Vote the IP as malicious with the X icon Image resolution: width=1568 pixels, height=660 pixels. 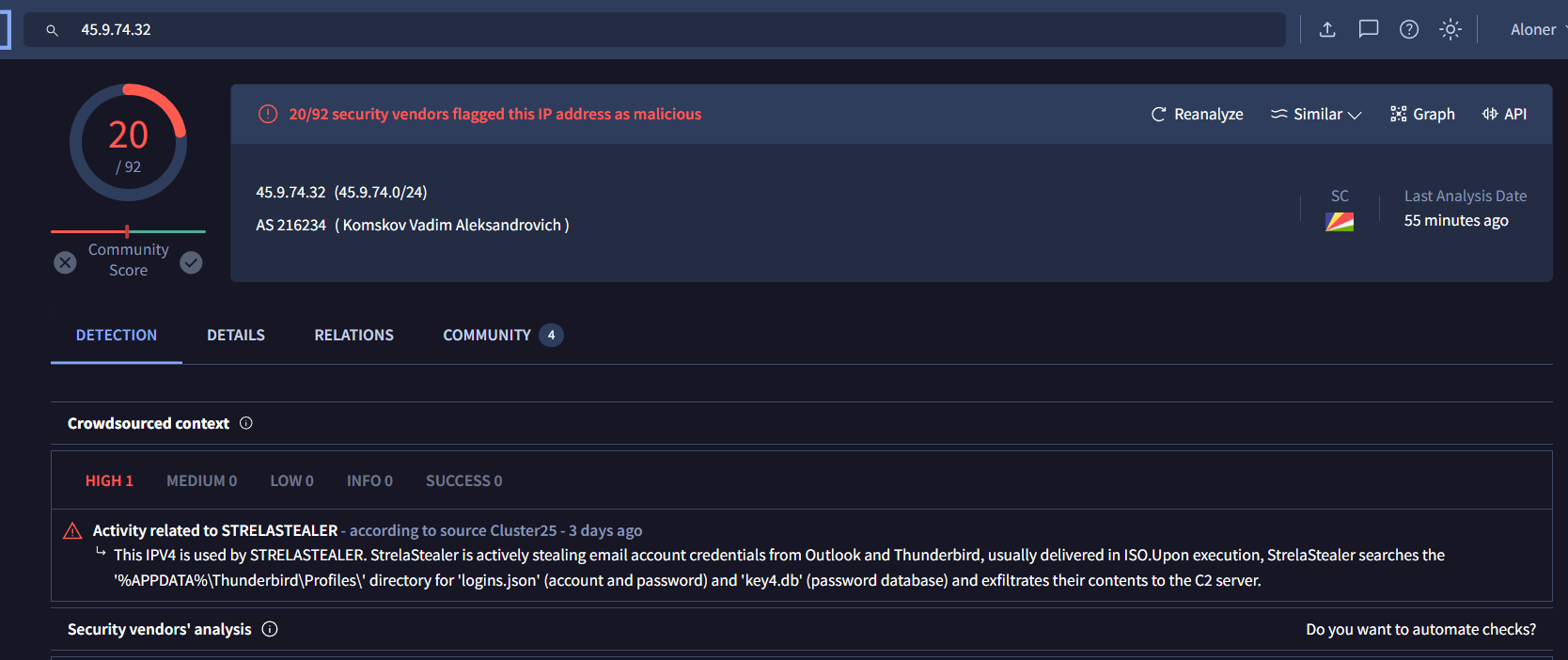(64, 262)
